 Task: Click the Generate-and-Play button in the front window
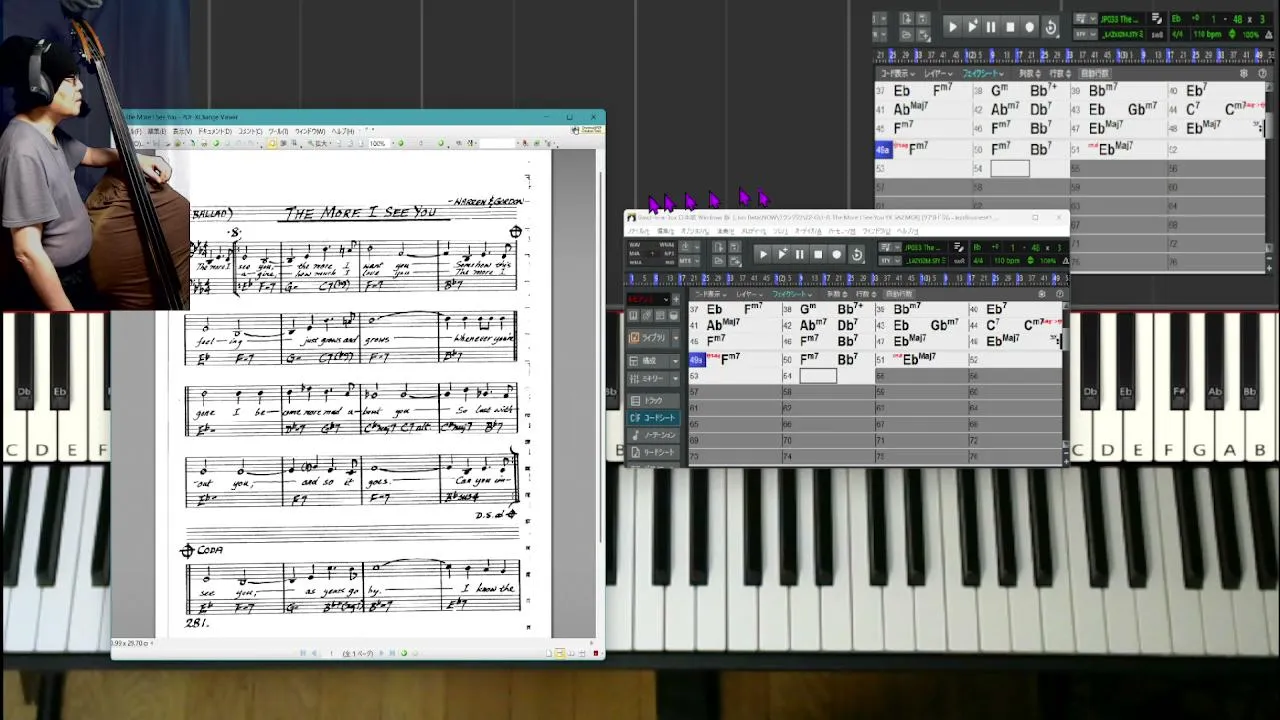click(782, 254)
